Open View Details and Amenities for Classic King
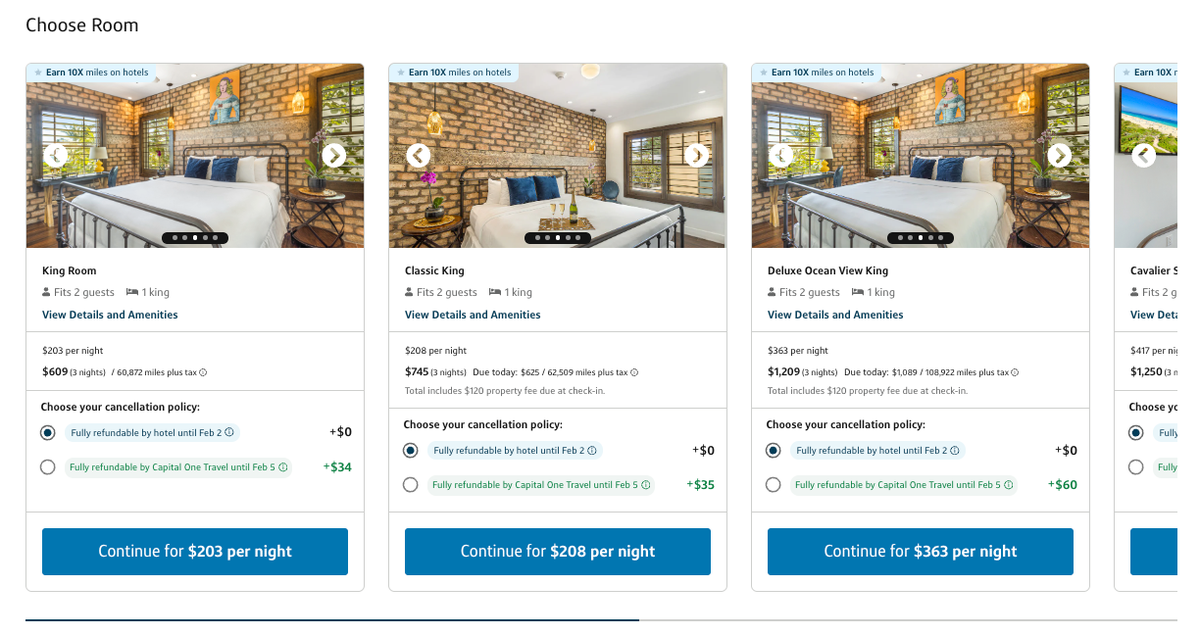The image size is (1200, 635). (x=471, y=314)
